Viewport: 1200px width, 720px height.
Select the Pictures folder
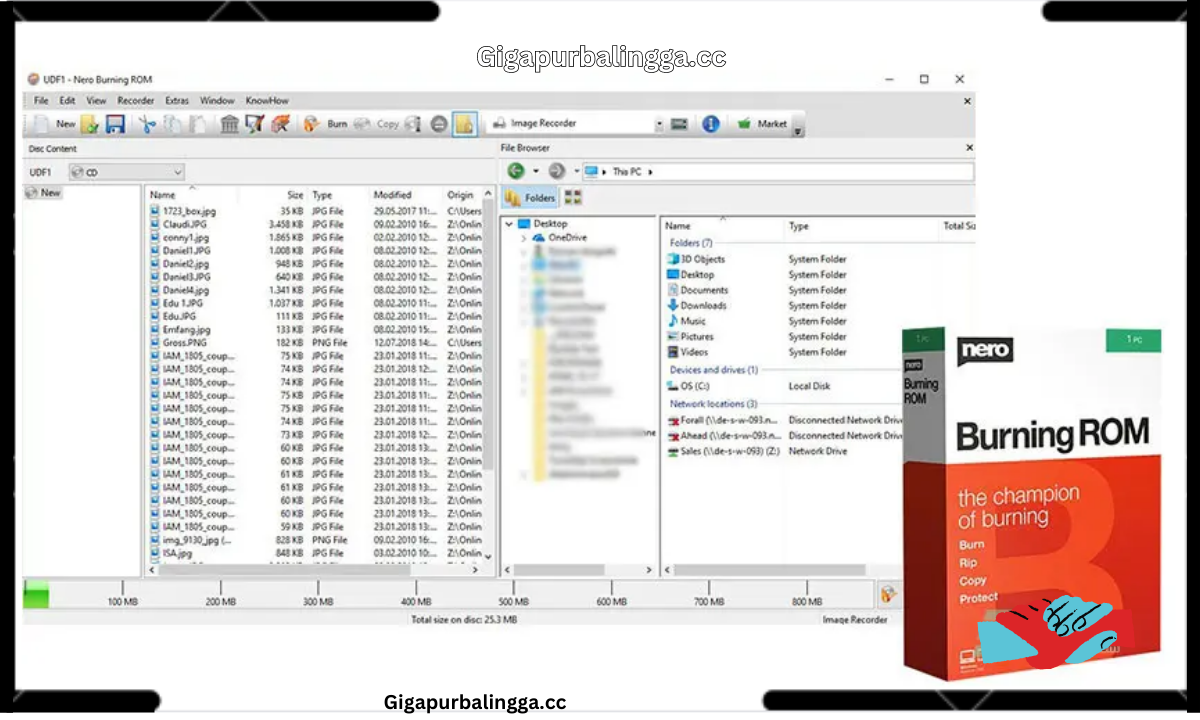click(x=690, y=337)
